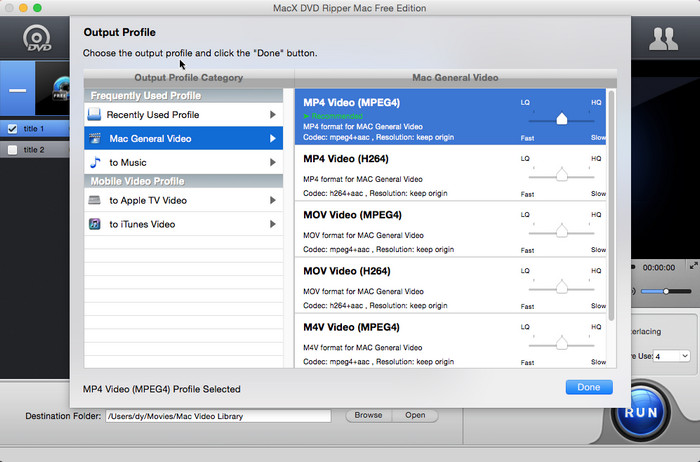Select the Recently Used Profile category
Viewport: 700px width, 462px height.
tap(183, 115)
